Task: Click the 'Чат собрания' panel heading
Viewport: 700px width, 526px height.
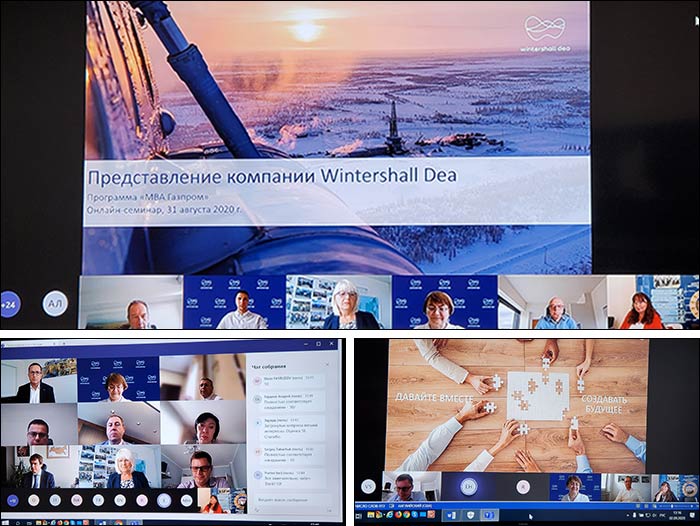Action: 269,367
